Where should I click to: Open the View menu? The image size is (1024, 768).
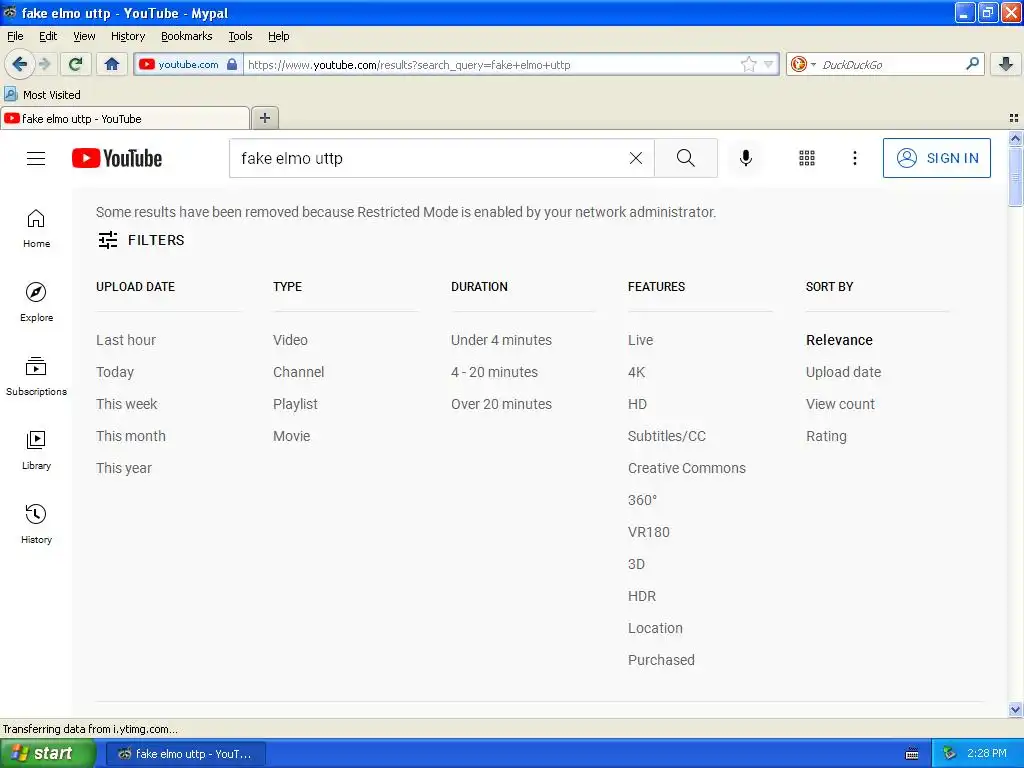coord(84,36)
